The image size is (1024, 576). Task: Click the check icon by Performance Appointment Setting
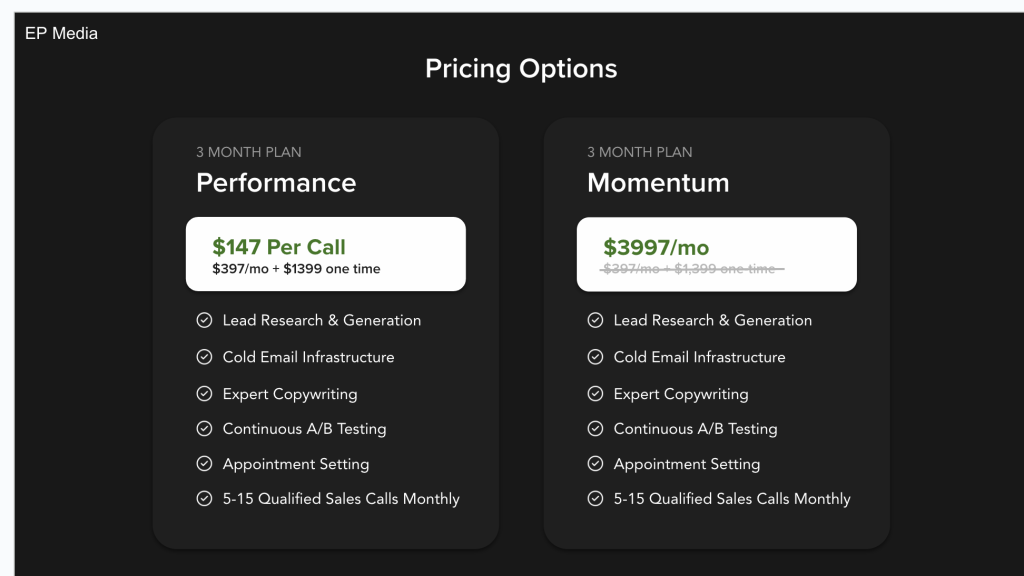204,463
